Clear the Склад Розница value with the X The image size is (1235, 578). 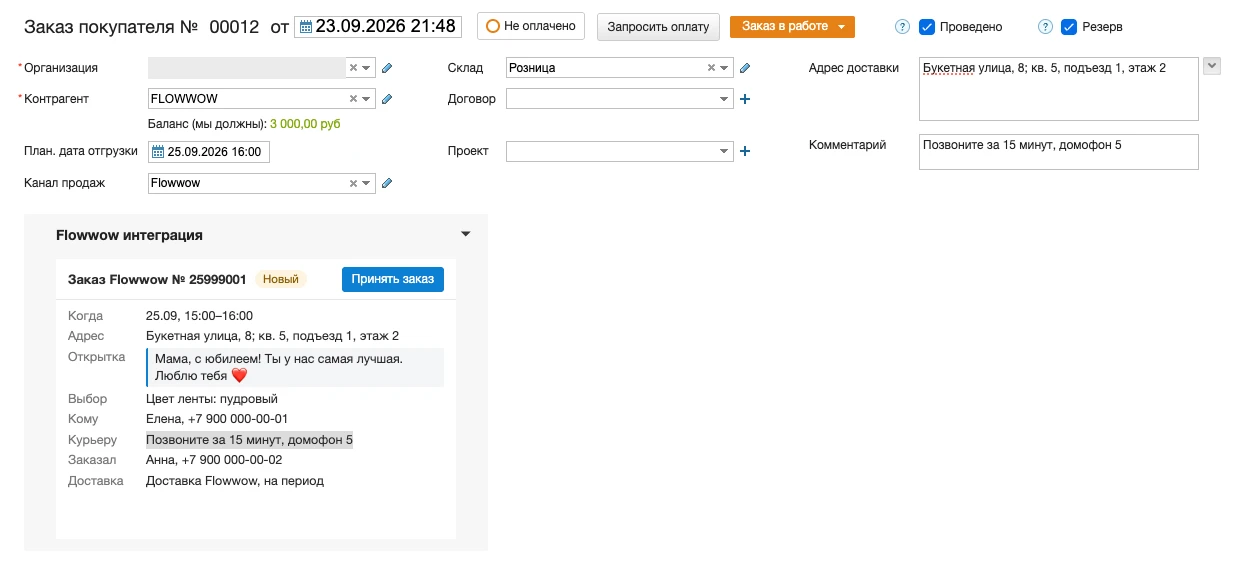point(711,68)
